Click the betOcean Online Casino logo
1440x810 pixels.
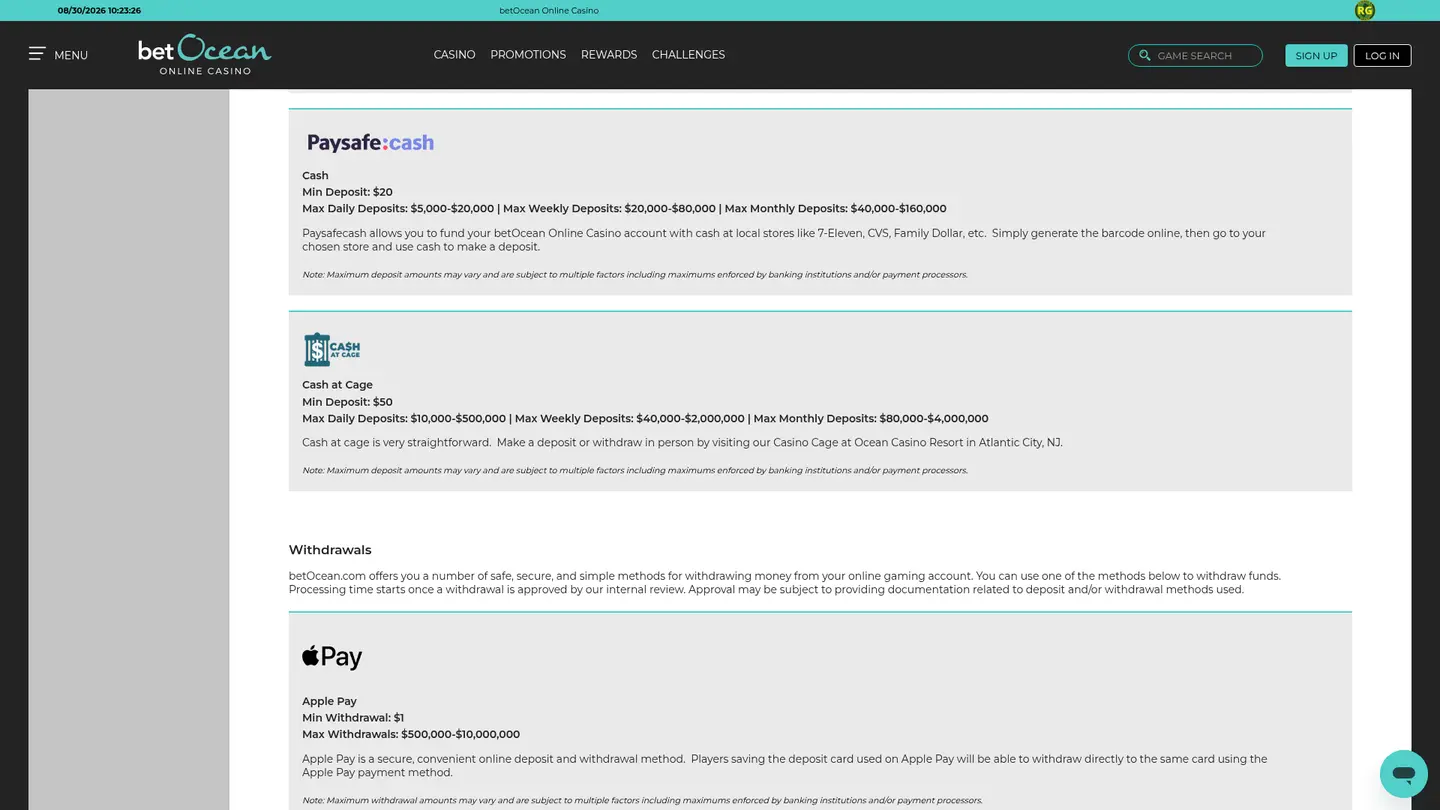click(205, 55)
